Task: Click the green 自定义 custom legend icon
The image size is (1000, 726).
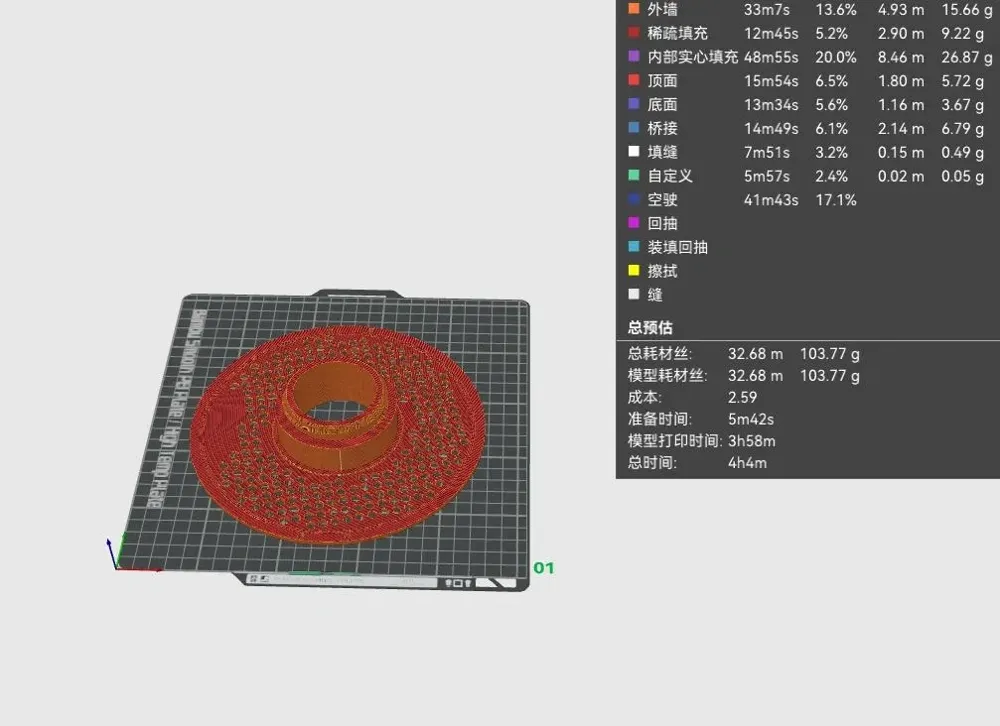Action: coord(633,176)
